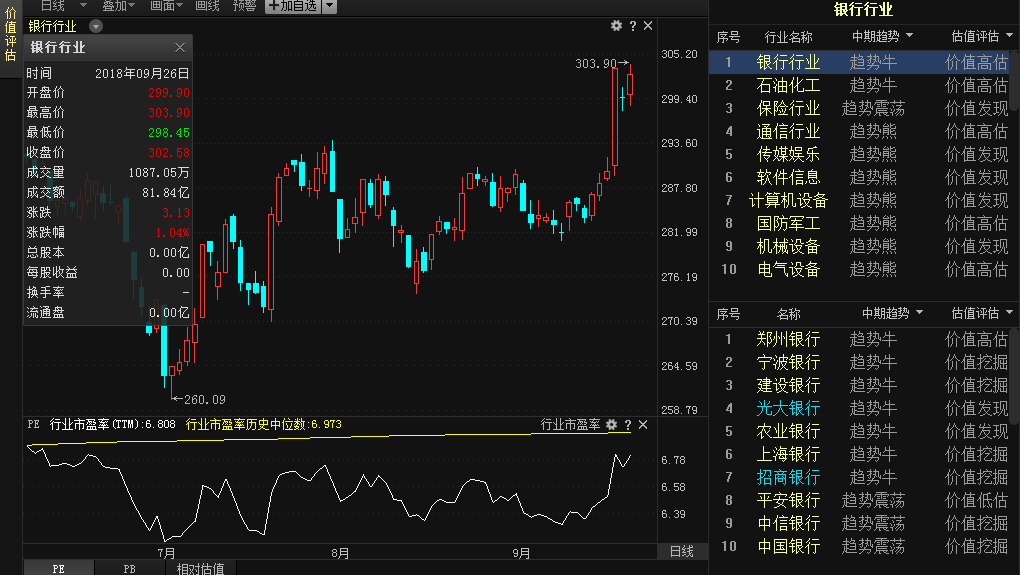Click the round dropdown beside 银行行业 title
The height and width of the screenshot is (575, 1020).
[96, 26]
